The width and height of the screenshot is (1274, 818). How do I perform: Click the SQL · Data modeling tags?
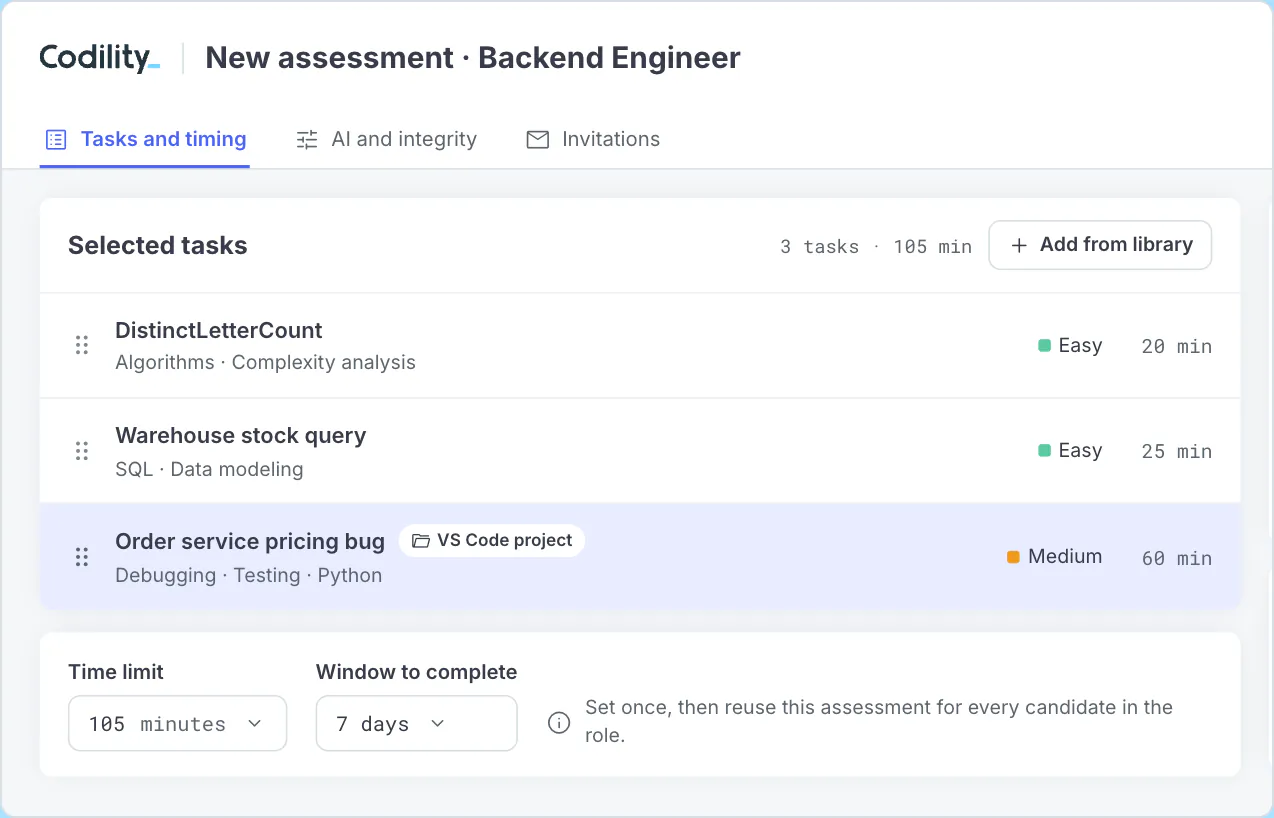[x=209, y=468]
